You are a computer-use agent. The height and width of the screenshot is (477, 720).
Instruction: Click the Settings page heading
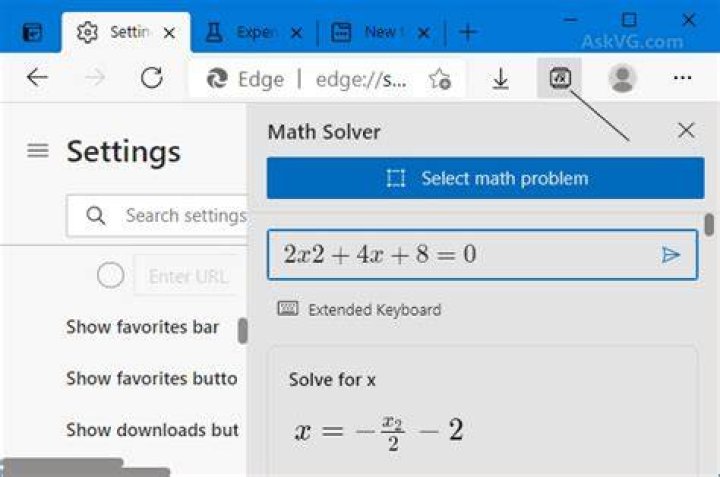(x=124, y=151)
